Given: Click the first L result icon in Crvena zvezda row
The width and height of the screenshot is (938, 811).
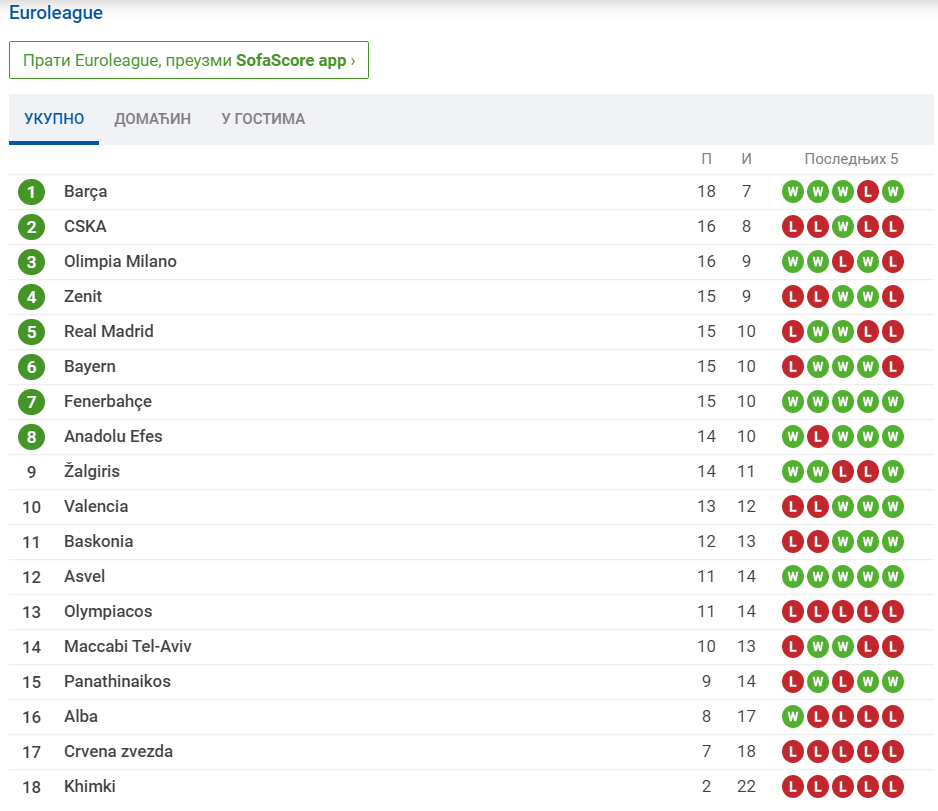Looking at the screenshot, I should (793, 752).
